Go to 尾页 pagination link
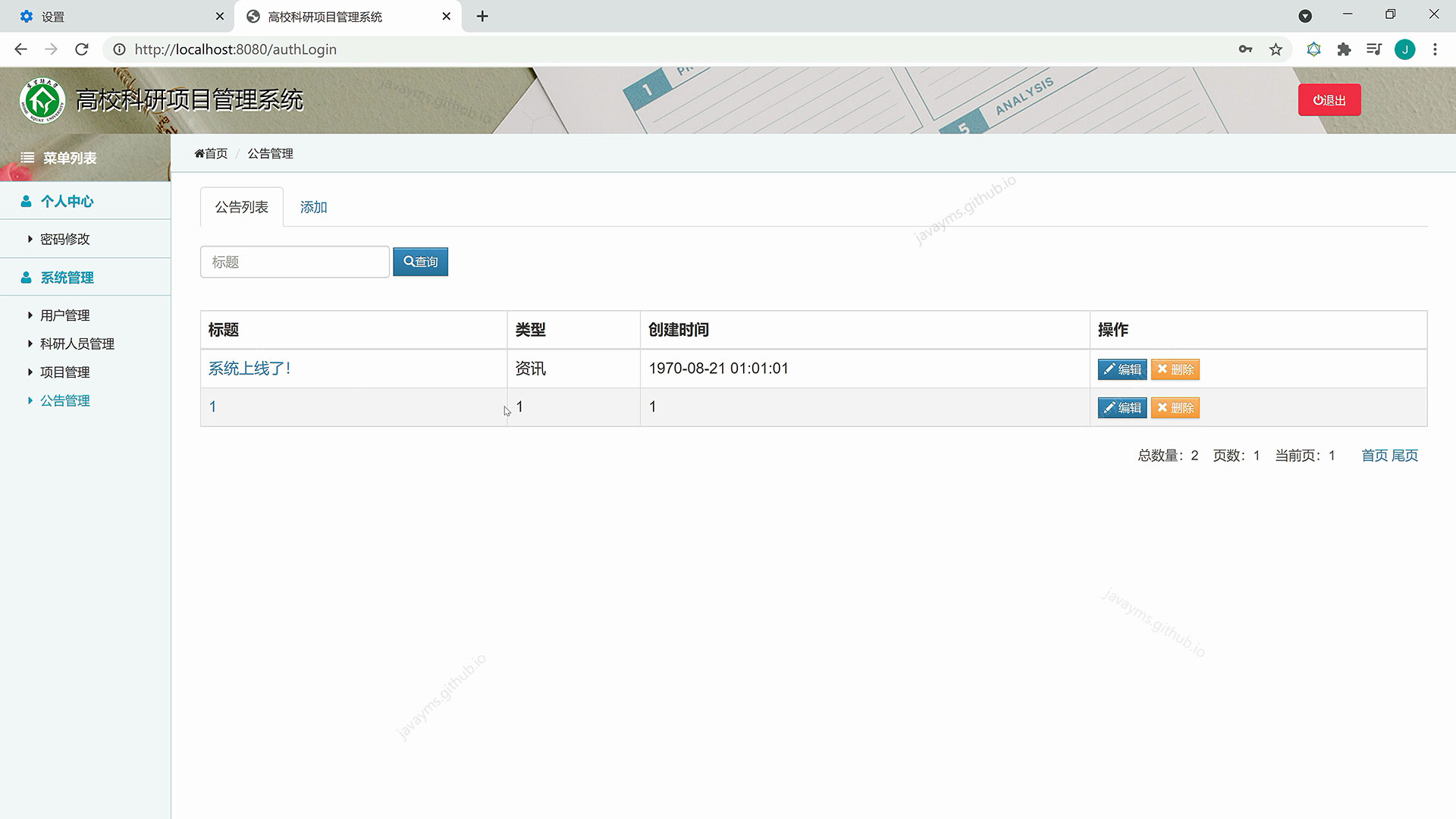 (1405, 455)
